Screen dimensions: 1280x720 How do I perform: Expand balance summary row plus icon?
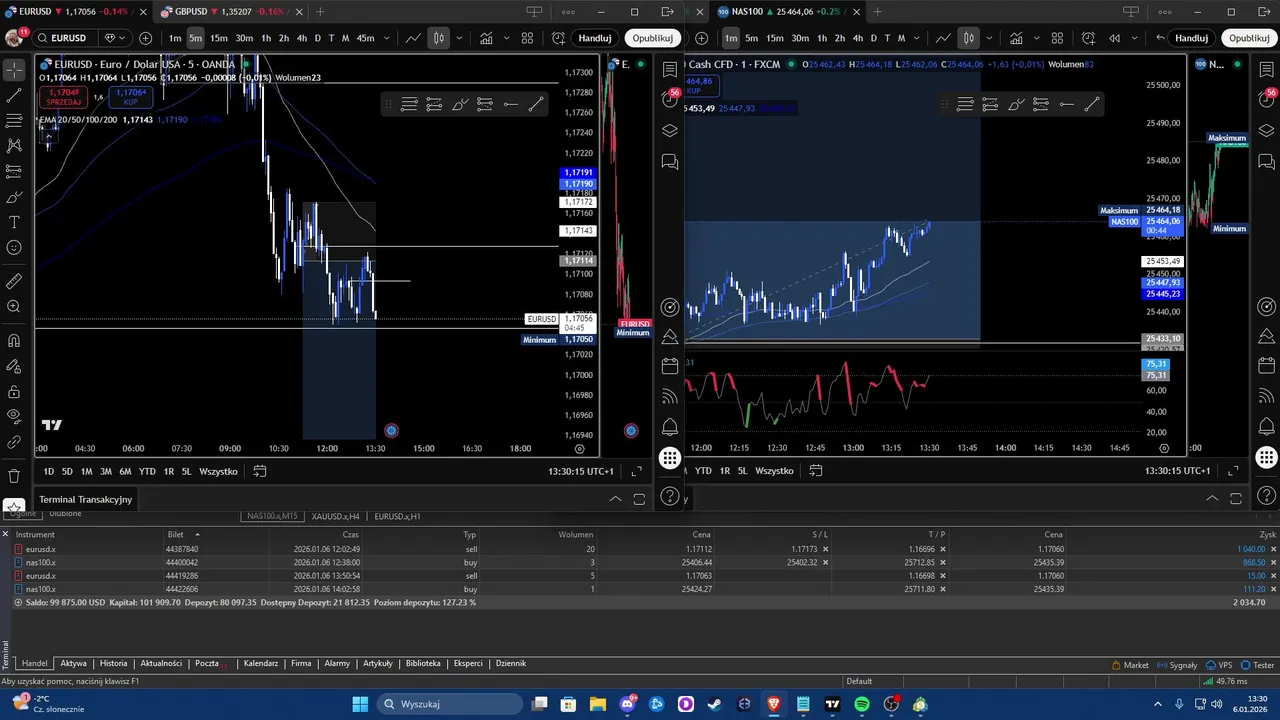[x=18, y=603]
